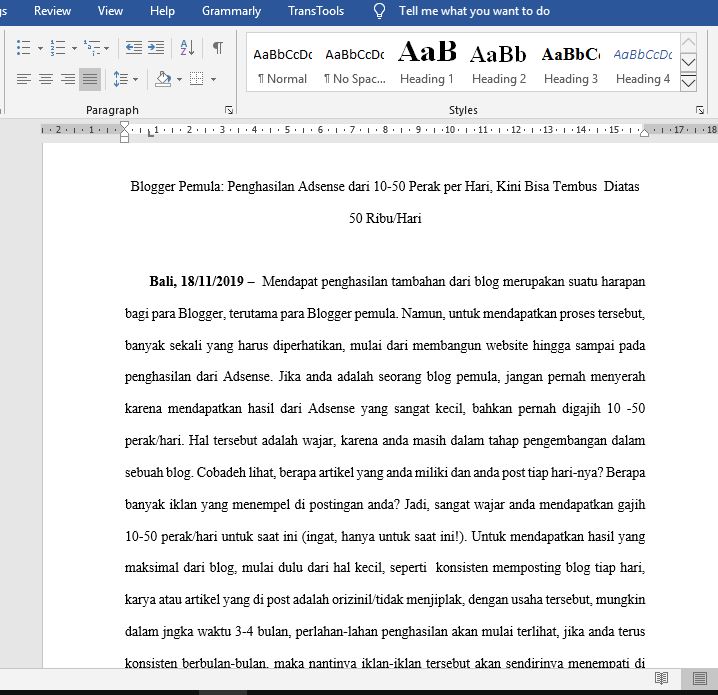Click the Borders icon

coord(197,79)
